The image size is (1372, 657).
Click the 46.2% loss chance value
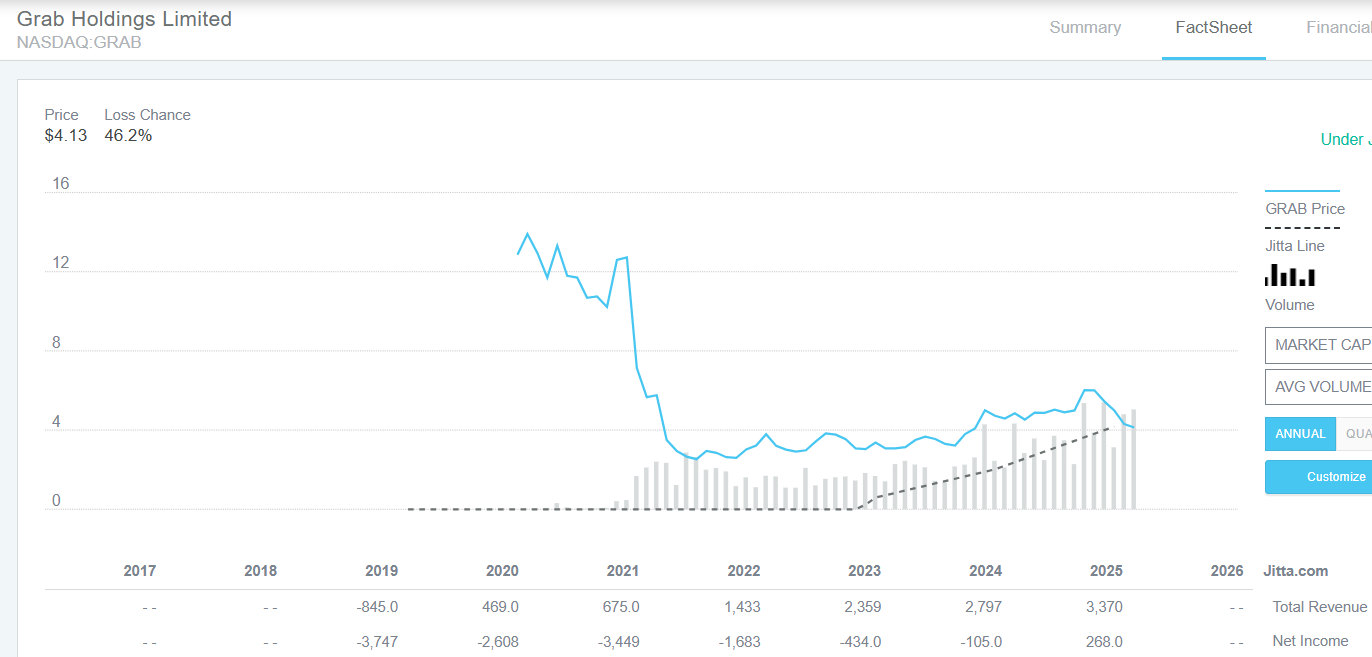[128, 135]
